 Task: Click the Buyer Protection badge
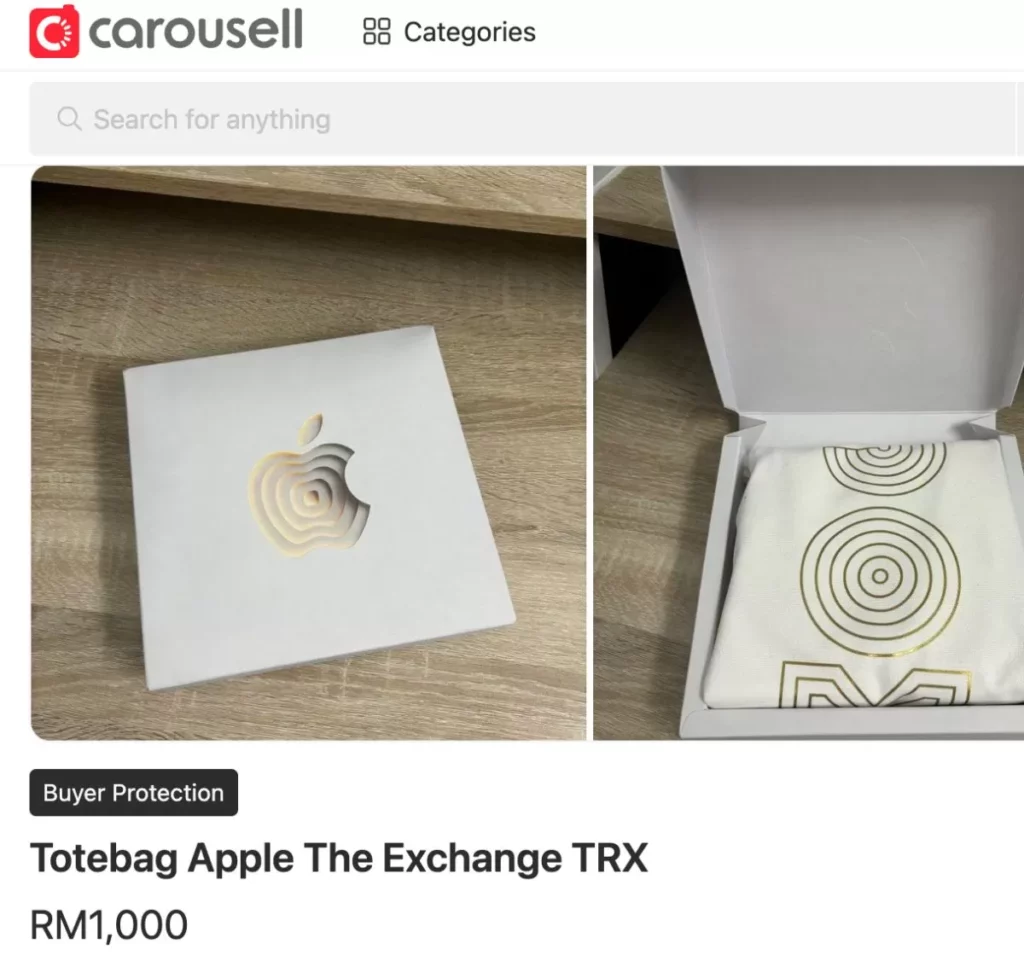(134, 792)
